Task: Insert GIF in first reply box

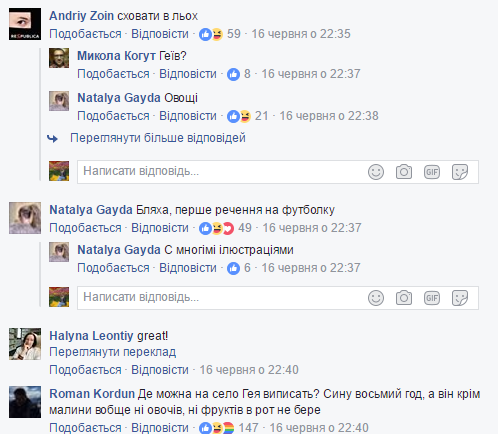Action: [432, 172]
